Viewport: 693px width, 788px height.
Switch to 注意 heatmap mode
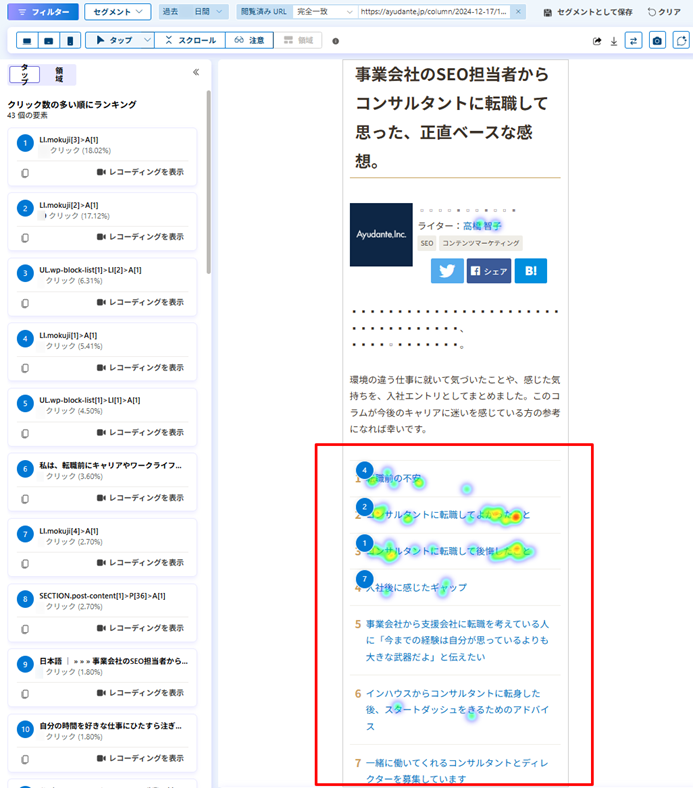tap(249, 40)
